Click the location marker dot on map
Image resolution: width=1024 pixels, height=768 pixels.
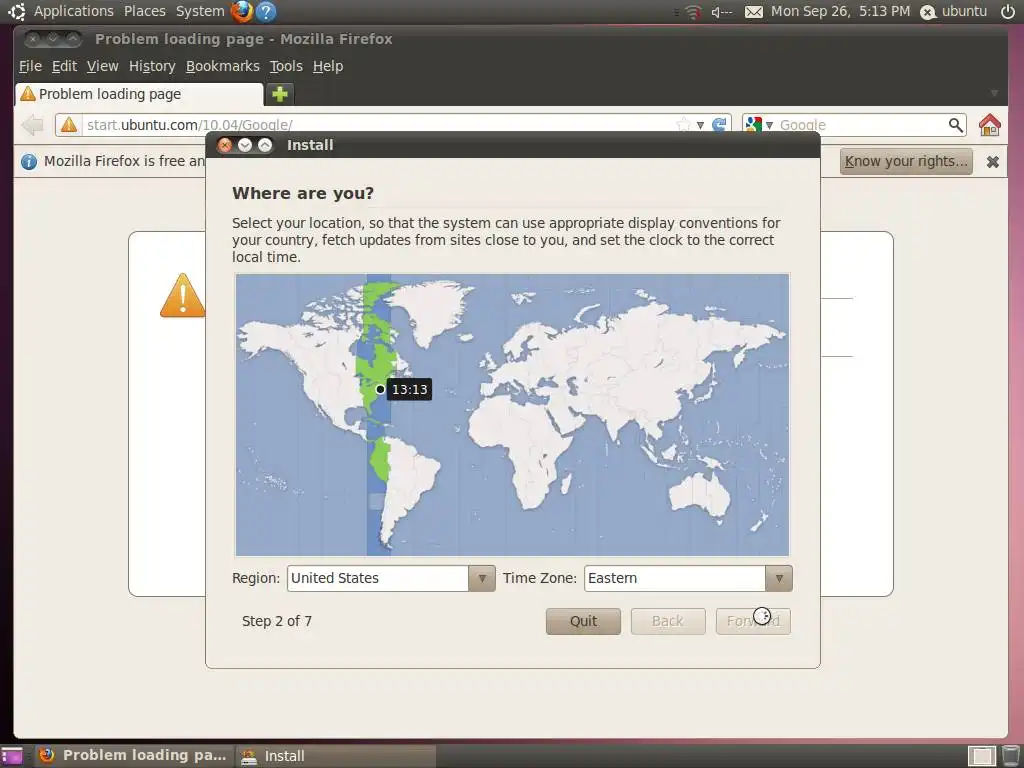pyautogui.click(x=380, y=389)
